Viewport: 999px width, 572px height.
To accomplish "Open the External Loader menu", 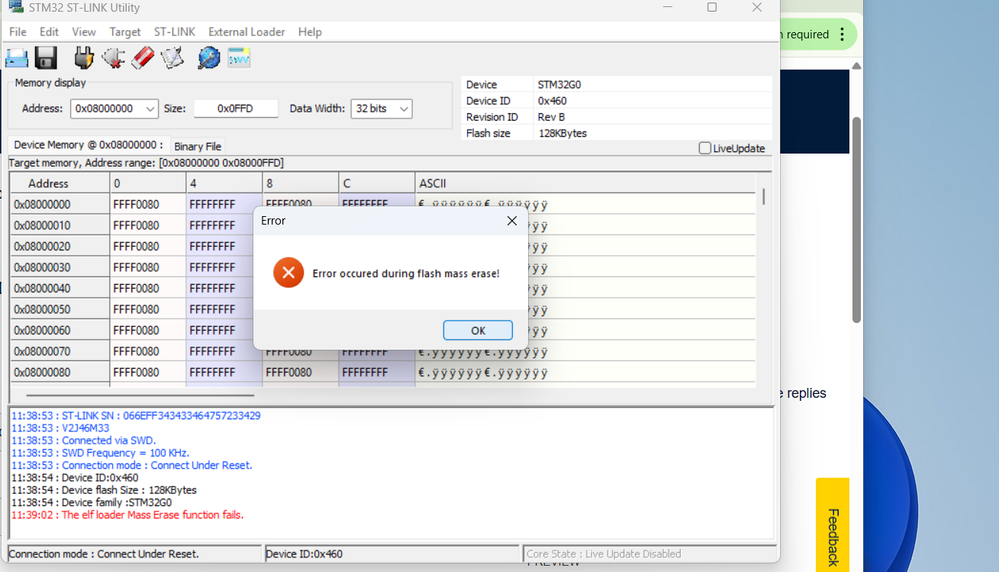I will [x=247, y=32].
